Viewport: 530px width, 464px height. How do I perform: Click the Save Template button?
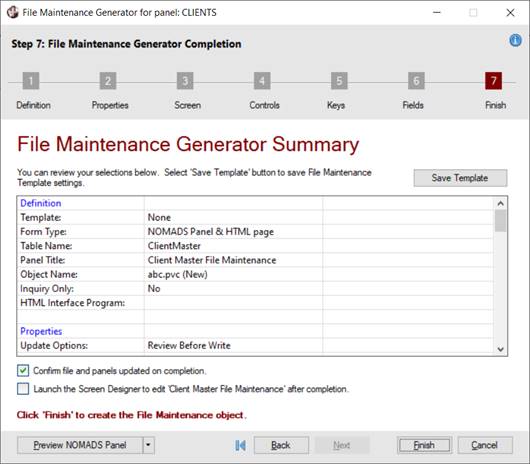(x=460, y=178)
